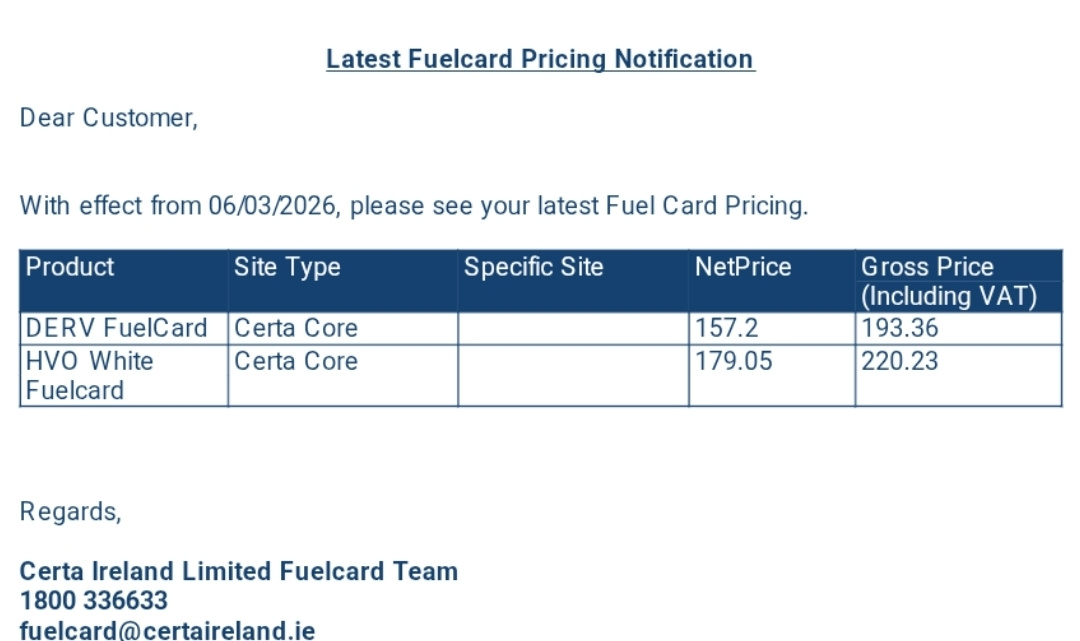Click the HVO White Fuelcard cell

(124, 376)
